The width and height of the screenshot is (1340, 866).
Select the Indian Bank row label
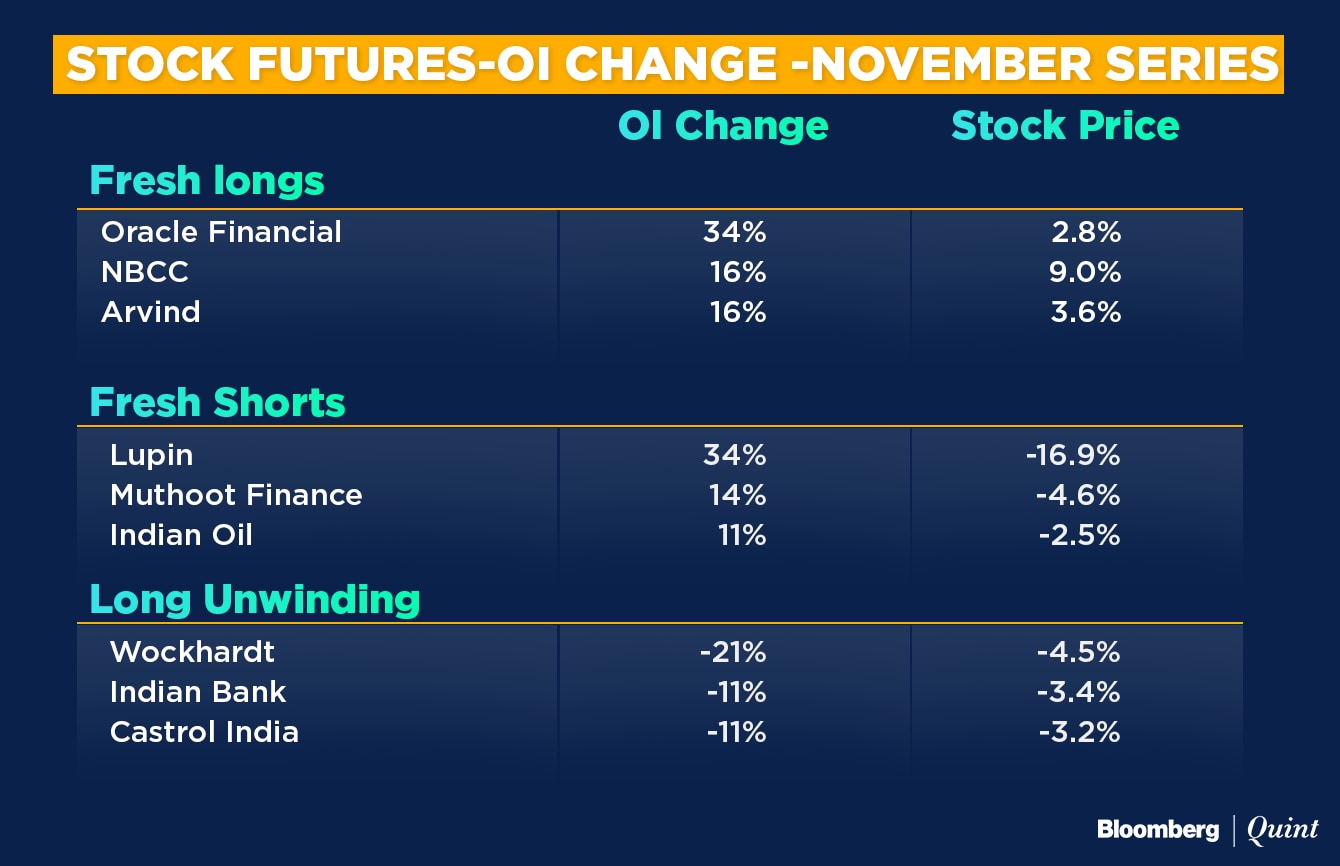pos(198,692)
